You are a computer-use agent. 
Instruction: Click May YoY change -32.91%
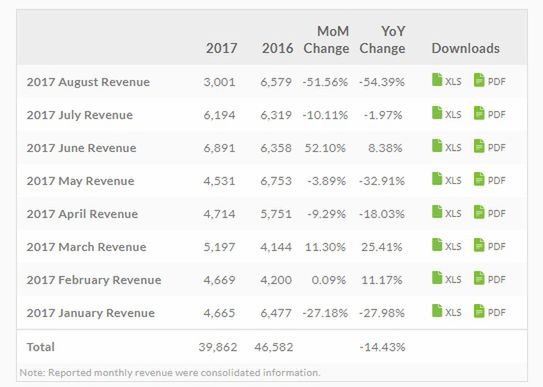click(382, 181)
